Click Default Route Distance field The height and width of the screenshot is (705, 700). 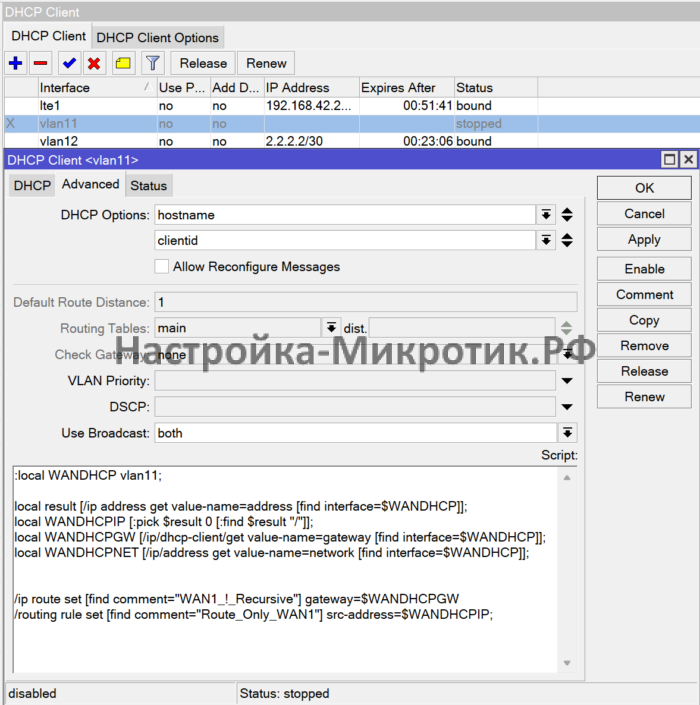point(366,302)
